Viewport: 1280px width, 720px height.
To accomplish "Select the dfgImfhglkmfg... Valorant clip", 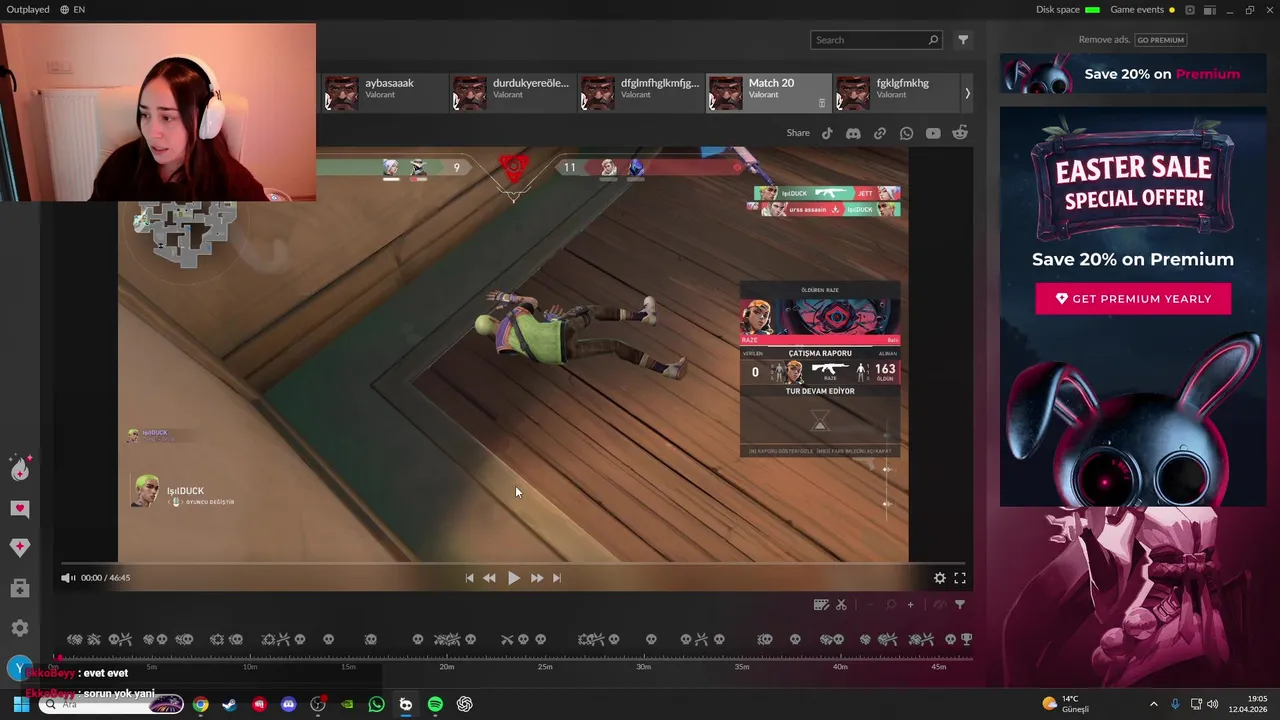I will pos(639,92).
